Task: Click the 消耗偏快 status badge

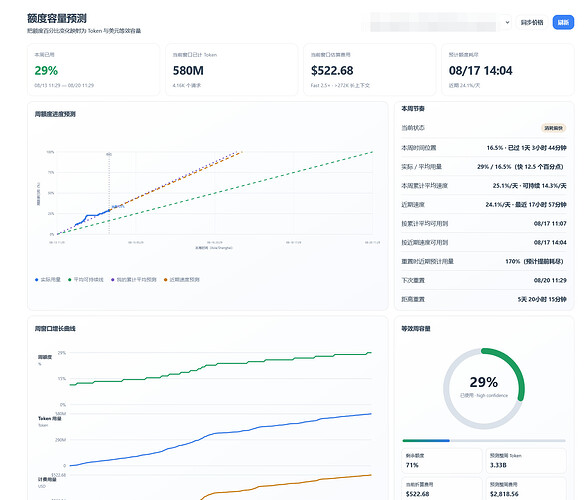Action: pos(553,128)
